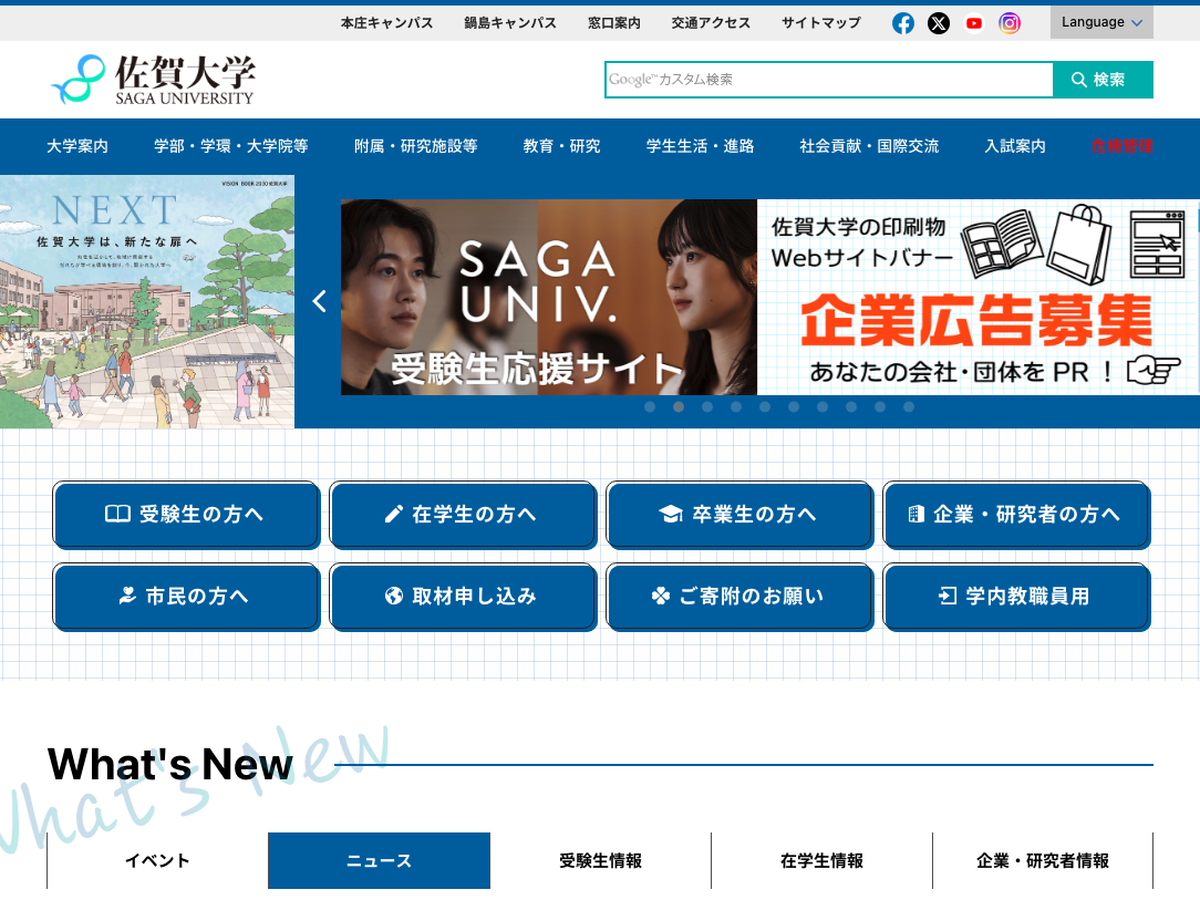Image resolution: width=1200 pixels, height=900 pixels.
Task: Select the second carousel indicator dot
Action: point(679,407)
